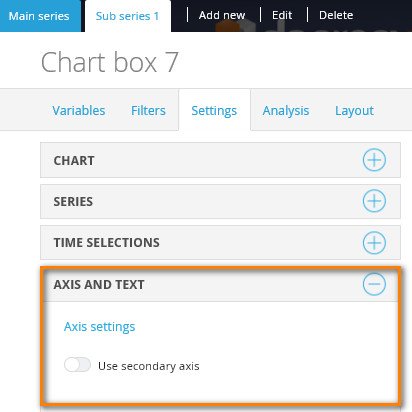Select the Settings tab
Screen dimensions: 412x412
[x=214, y=111]
